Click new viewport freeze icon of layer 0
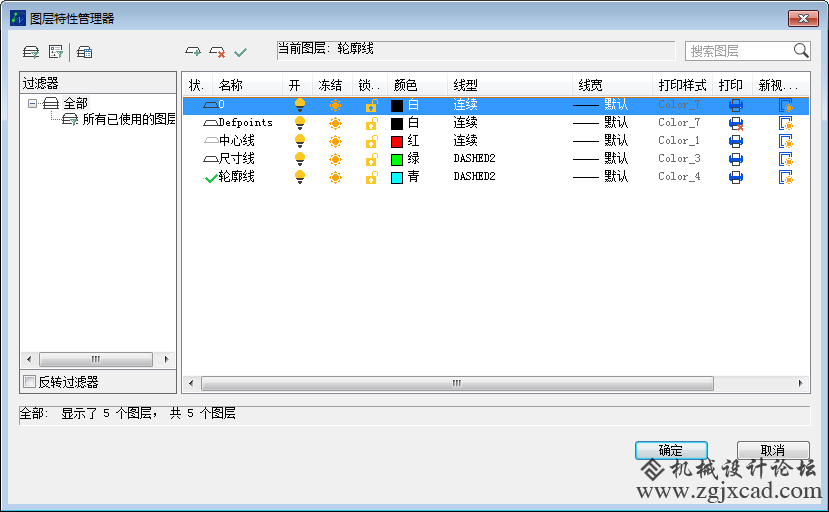 point(786,105)
